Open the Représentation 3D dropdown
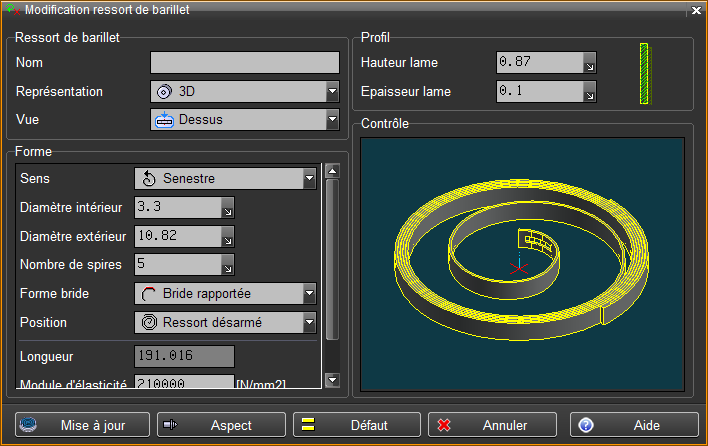 coord(245,92)
